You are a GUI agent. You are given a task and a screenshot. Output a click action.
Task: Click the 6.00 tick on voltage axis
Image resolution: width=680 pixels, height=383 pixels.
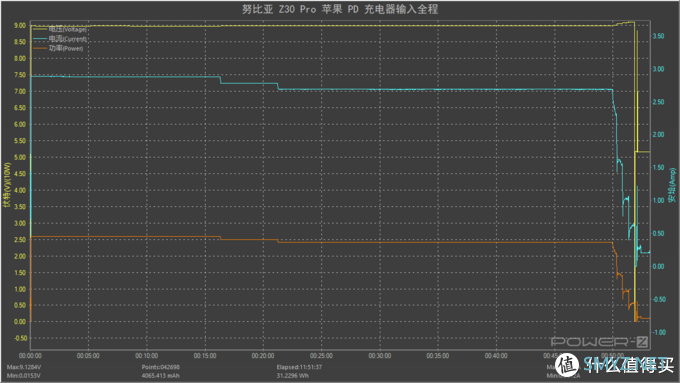[20, 124]
